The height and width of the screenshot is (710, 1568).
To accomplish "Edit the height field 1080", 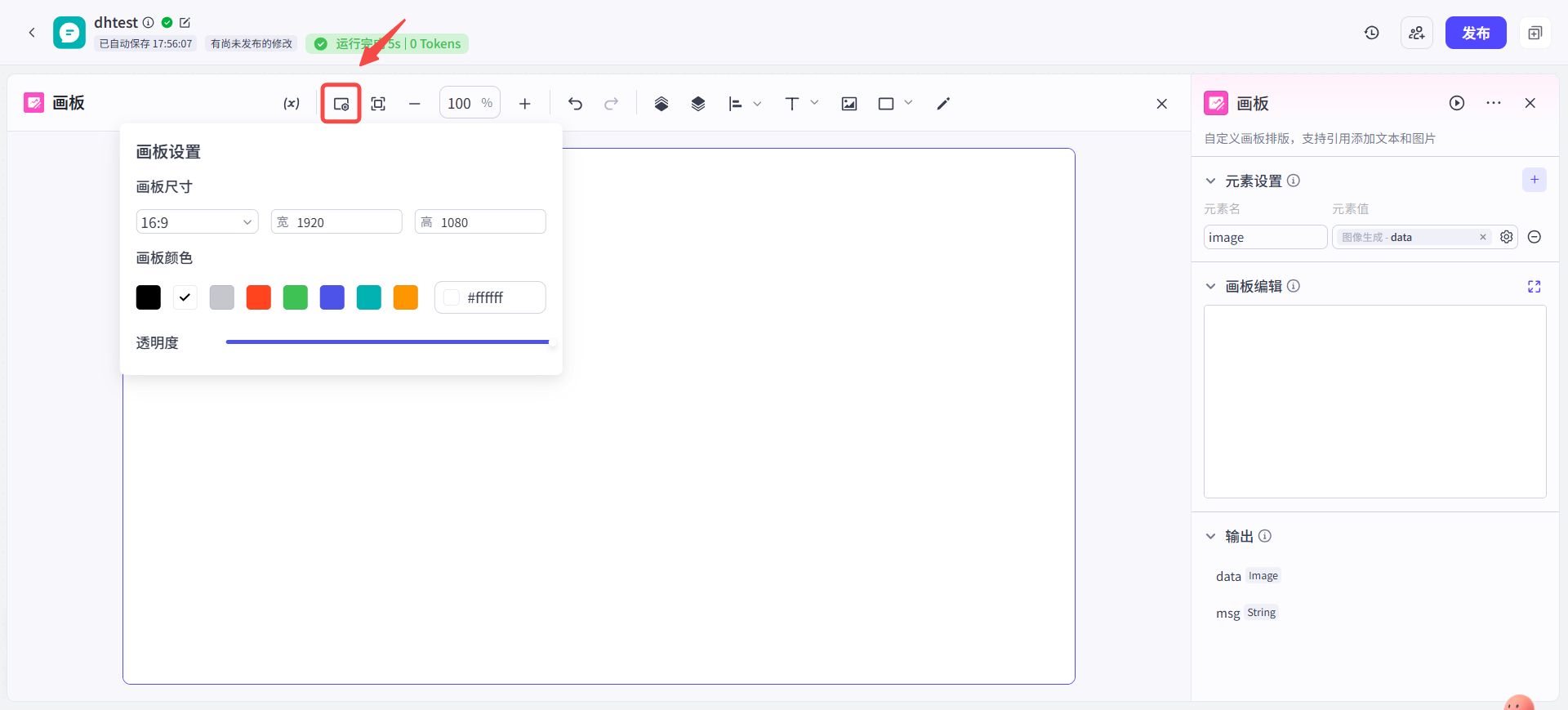I will pyautogui.click(x=480, y=222).
